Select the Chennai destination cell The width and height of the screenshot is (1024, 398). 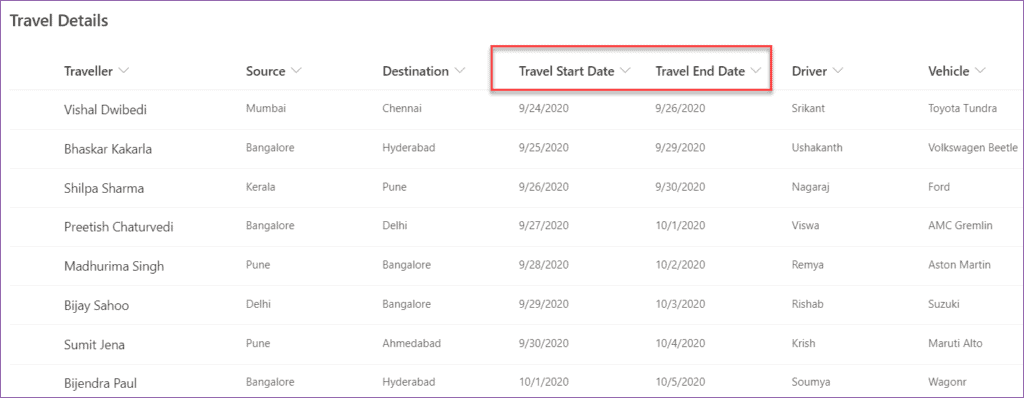pos(402,108)
